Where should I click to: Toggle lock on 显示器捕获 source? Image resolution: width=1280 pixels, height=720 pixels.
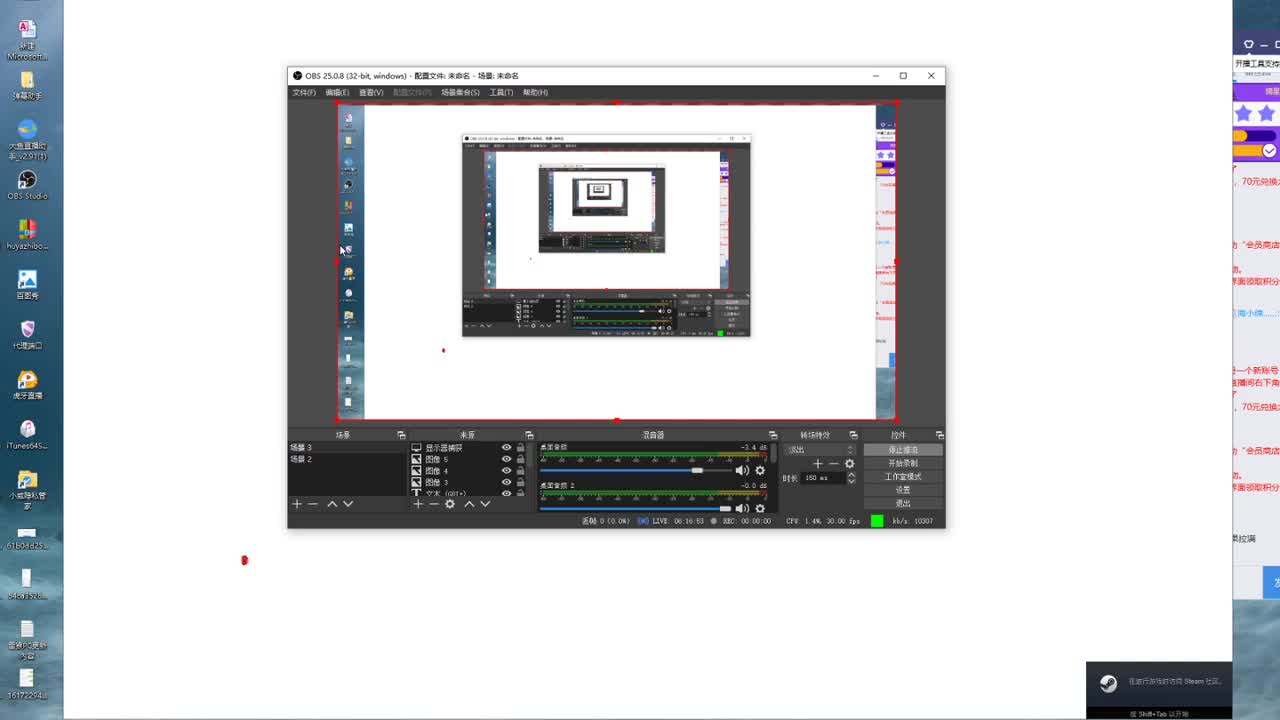click(x=520, y=448)
